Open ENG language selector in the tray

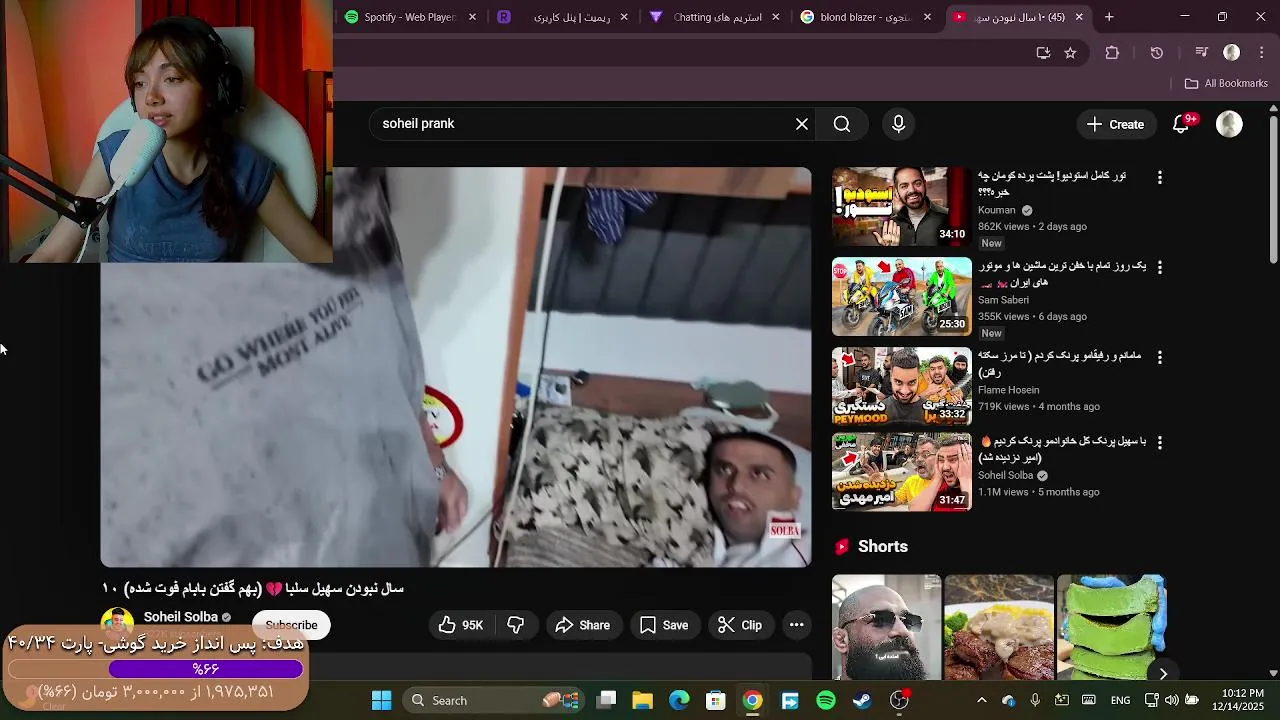1120,701
